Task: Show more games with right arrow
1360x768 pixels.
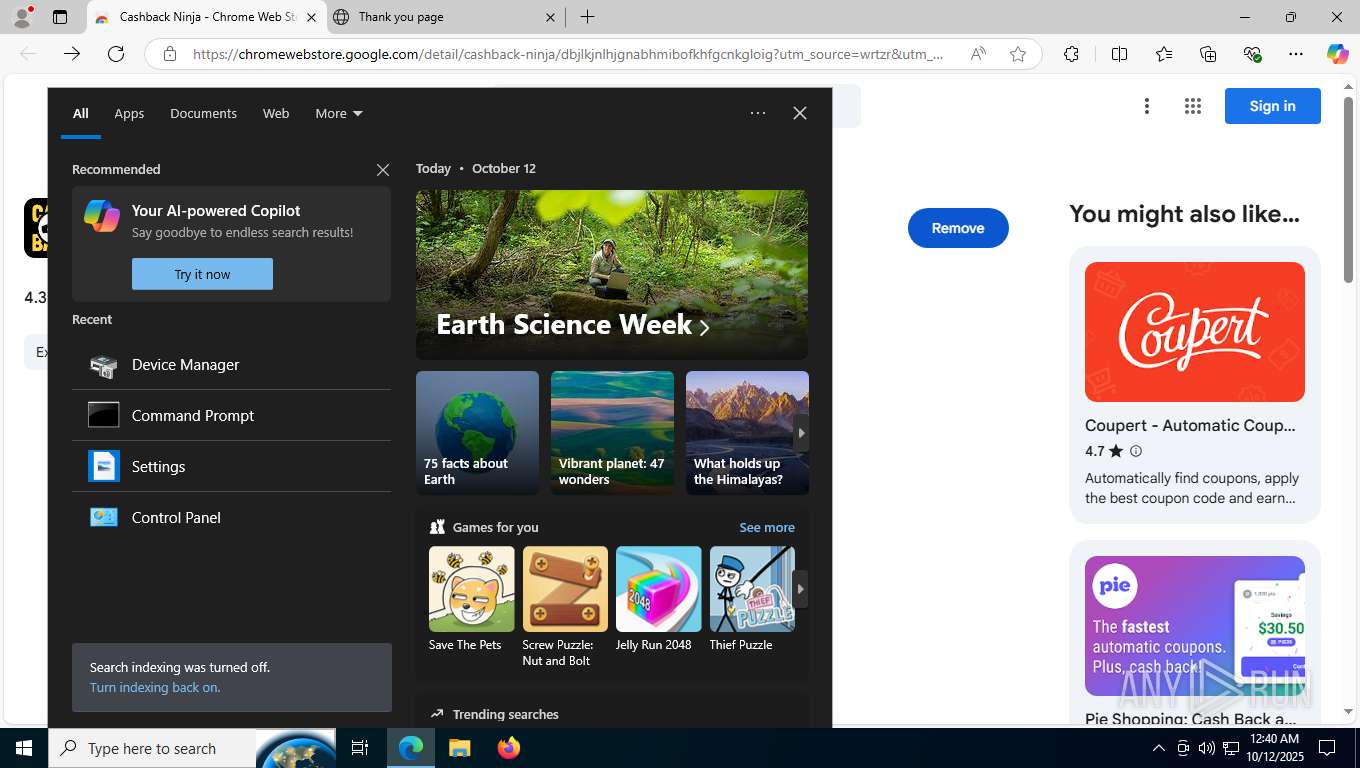Action: 800,589
